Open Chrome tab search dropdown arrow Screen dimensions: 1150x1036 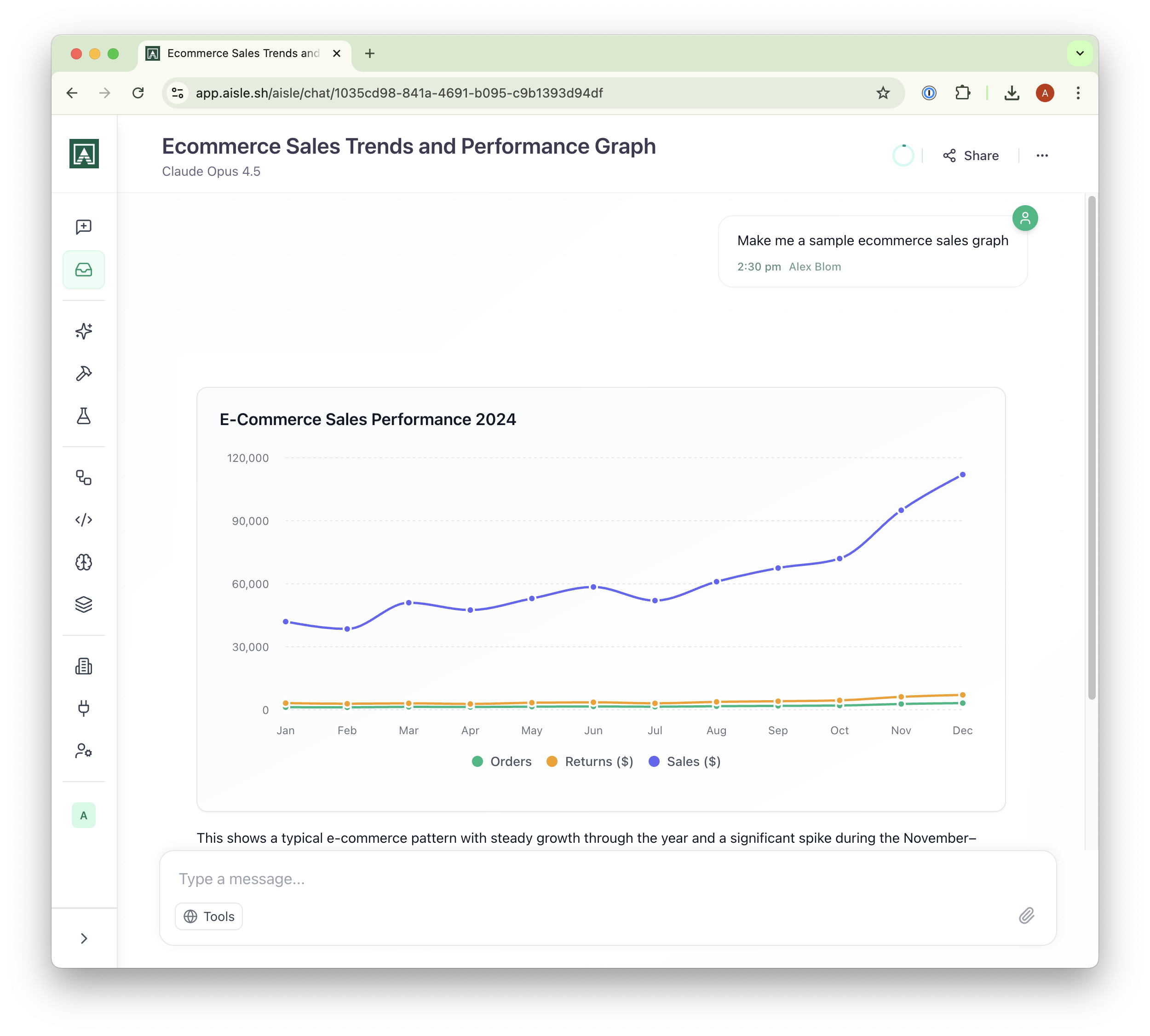pos(1080,53)
